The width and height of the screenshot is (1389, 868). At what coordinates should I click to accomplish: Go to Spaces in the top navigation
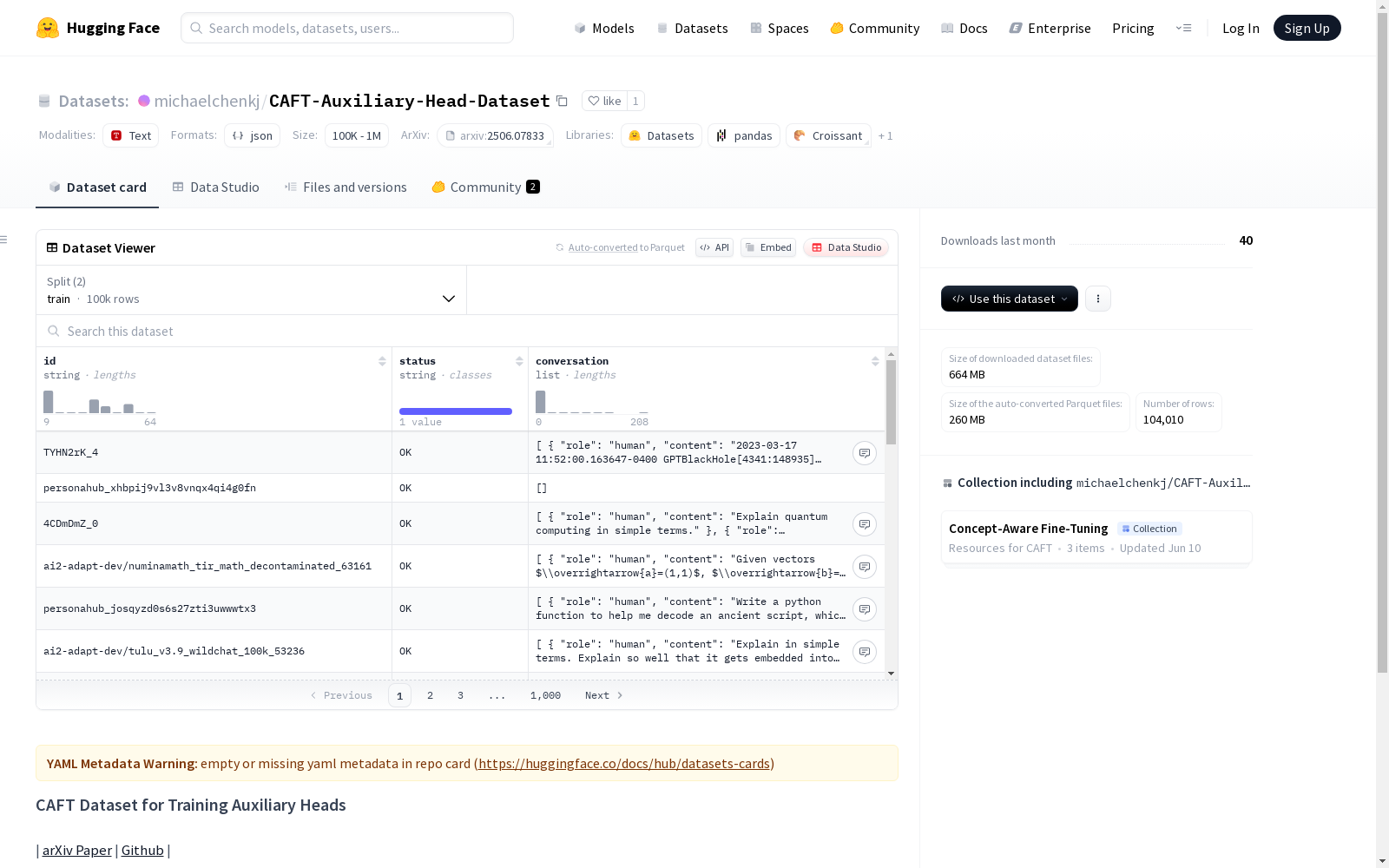pos(780,28)
